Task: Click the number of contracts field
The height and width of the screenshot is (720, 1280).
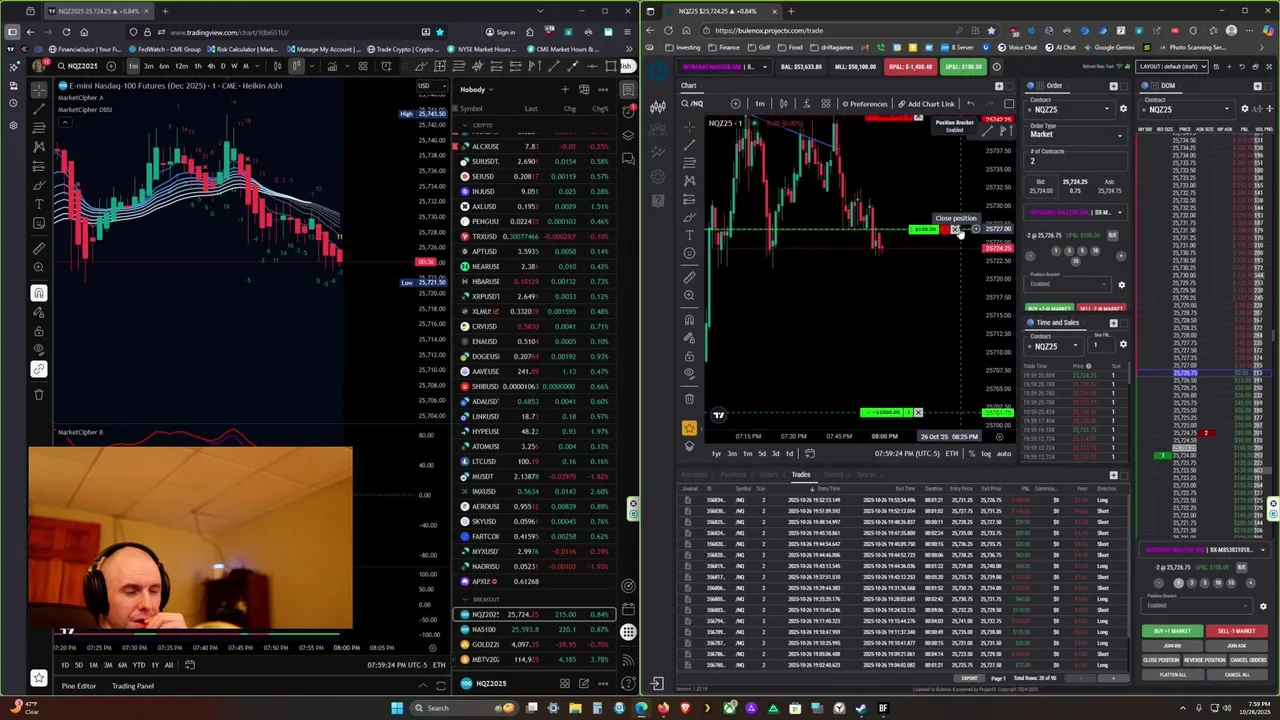Action: pyautogui.click(x=1075, y=162)
